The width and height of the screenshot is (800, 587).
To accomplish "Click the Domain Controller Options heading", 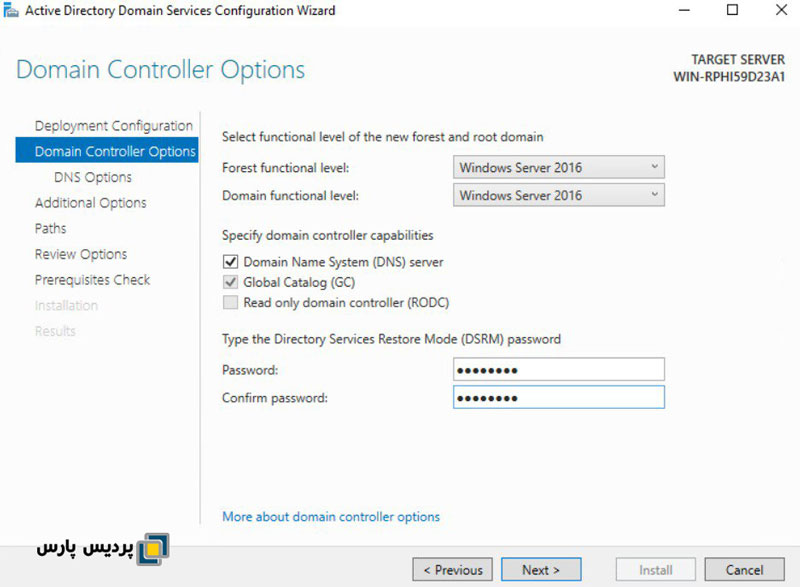I will (160, 70).
